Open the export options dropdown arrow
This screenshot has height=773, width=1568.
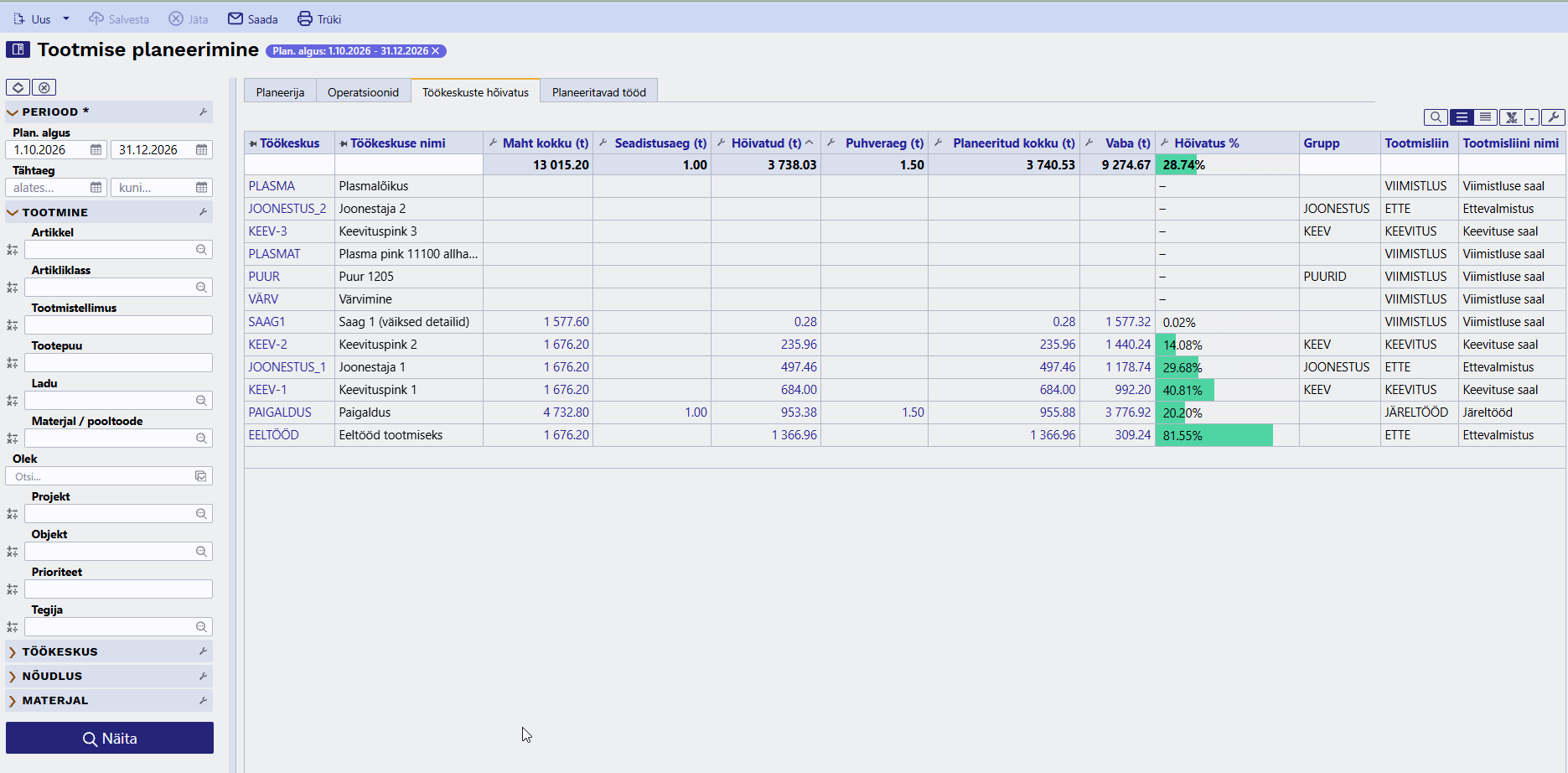coord(1532,117)
